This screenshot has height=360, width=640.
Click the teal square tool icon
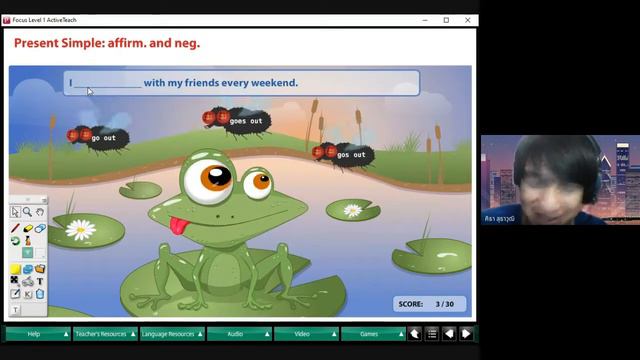pos(27,253)
